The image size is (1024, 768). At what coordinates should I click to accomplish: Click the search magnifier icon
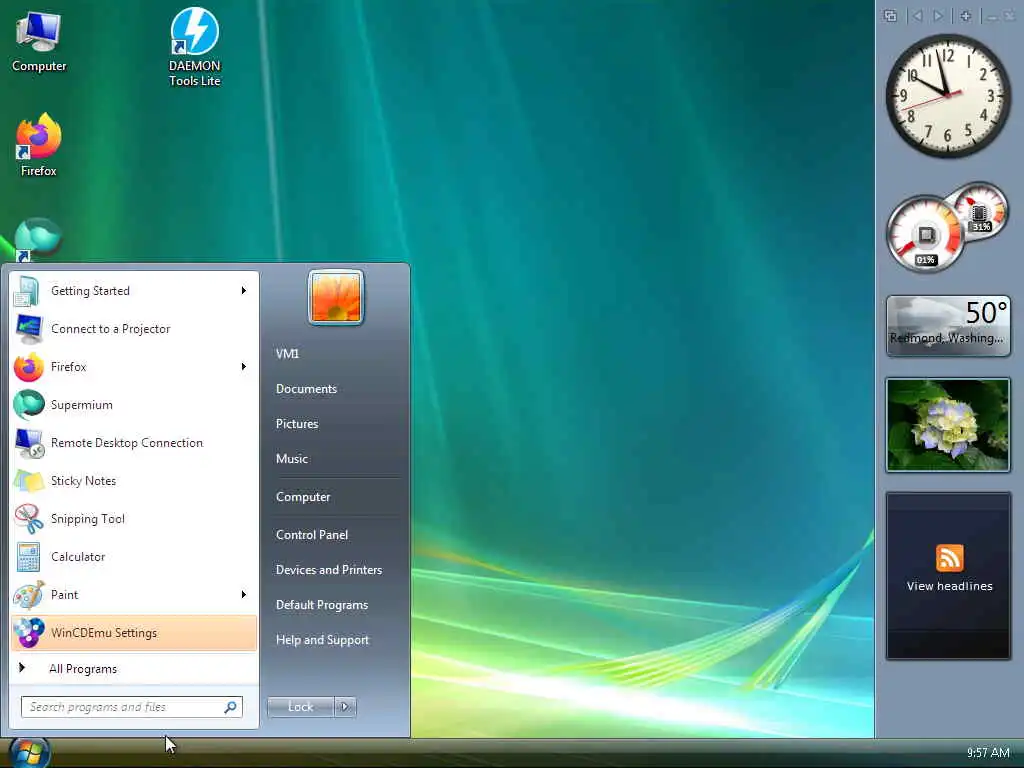coord(230,707)
